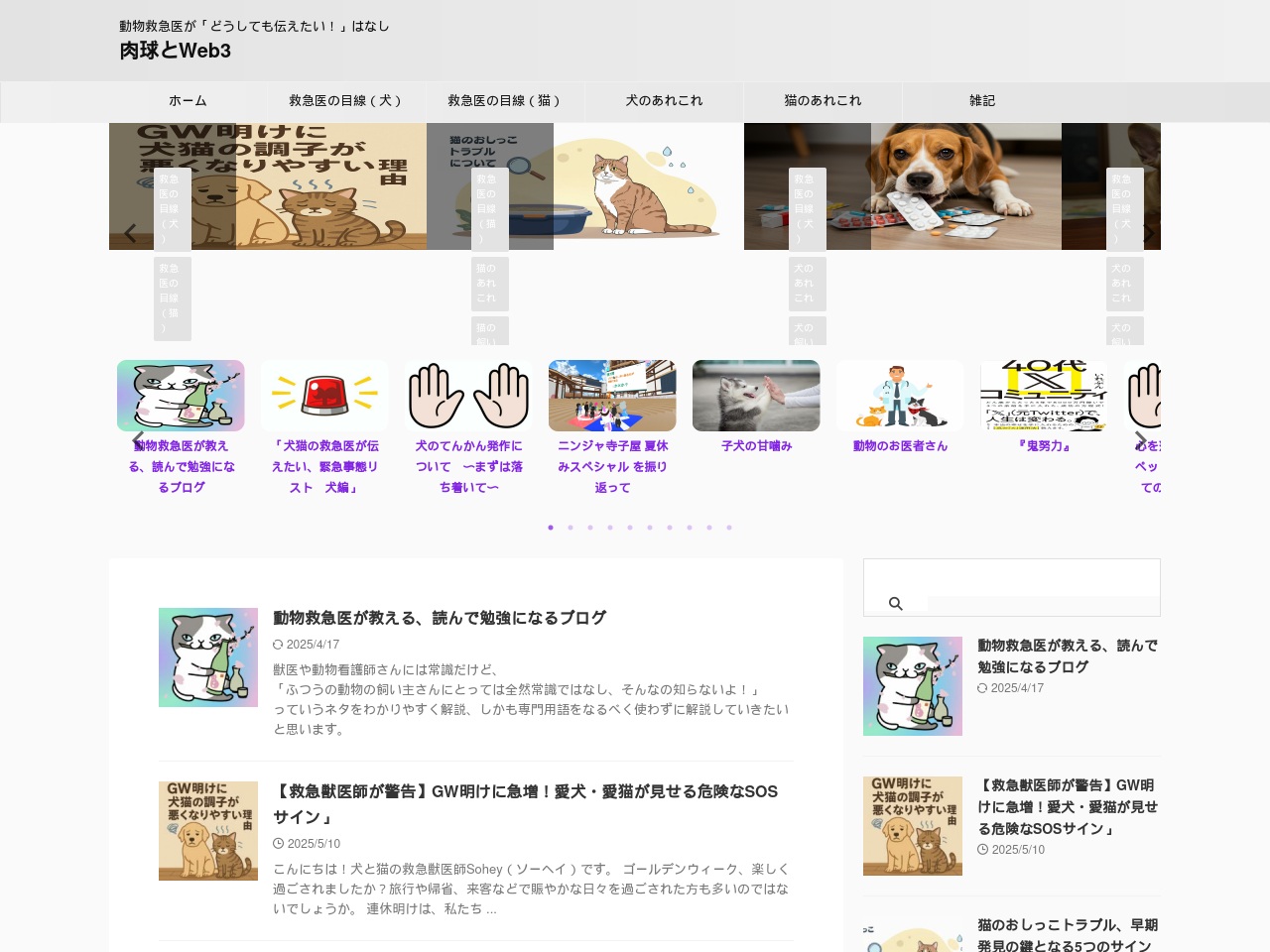Screen dimensions: 1270x952
Task: Open the ニンジャ寺子屋 virtual world carousel thumbnail
Action: [x=612, y=396]
